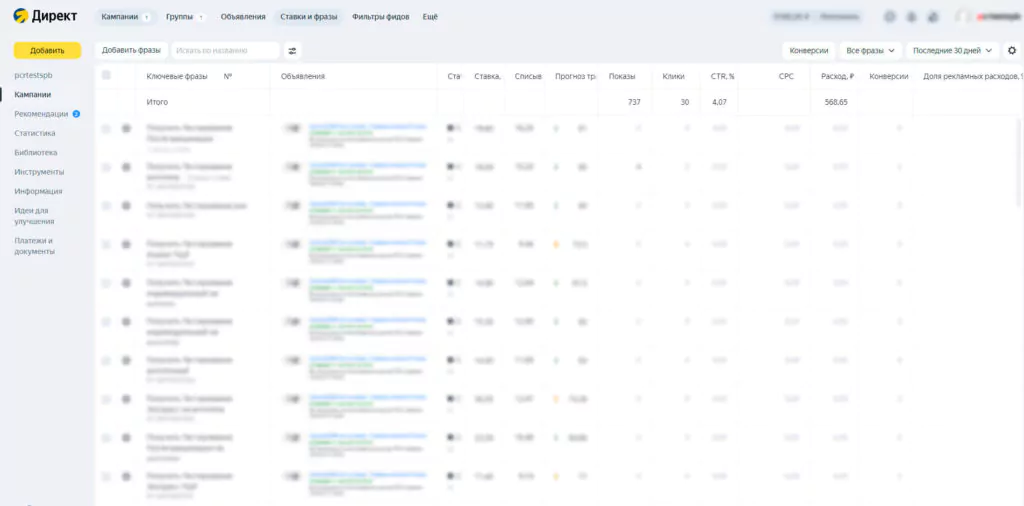
Task: Expand the Все фразы dropdown
Action: (x=870, y=50)
